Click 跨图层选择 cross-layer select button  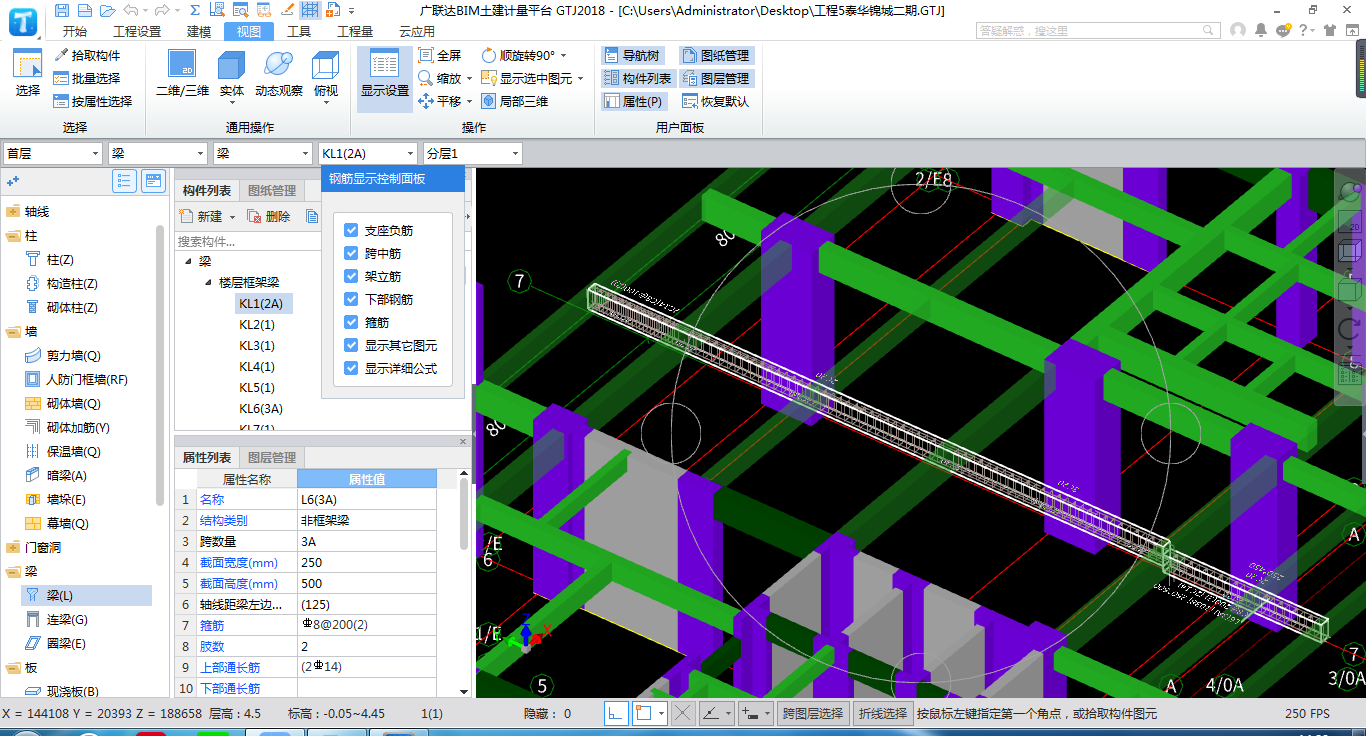[x=812, y=713]
